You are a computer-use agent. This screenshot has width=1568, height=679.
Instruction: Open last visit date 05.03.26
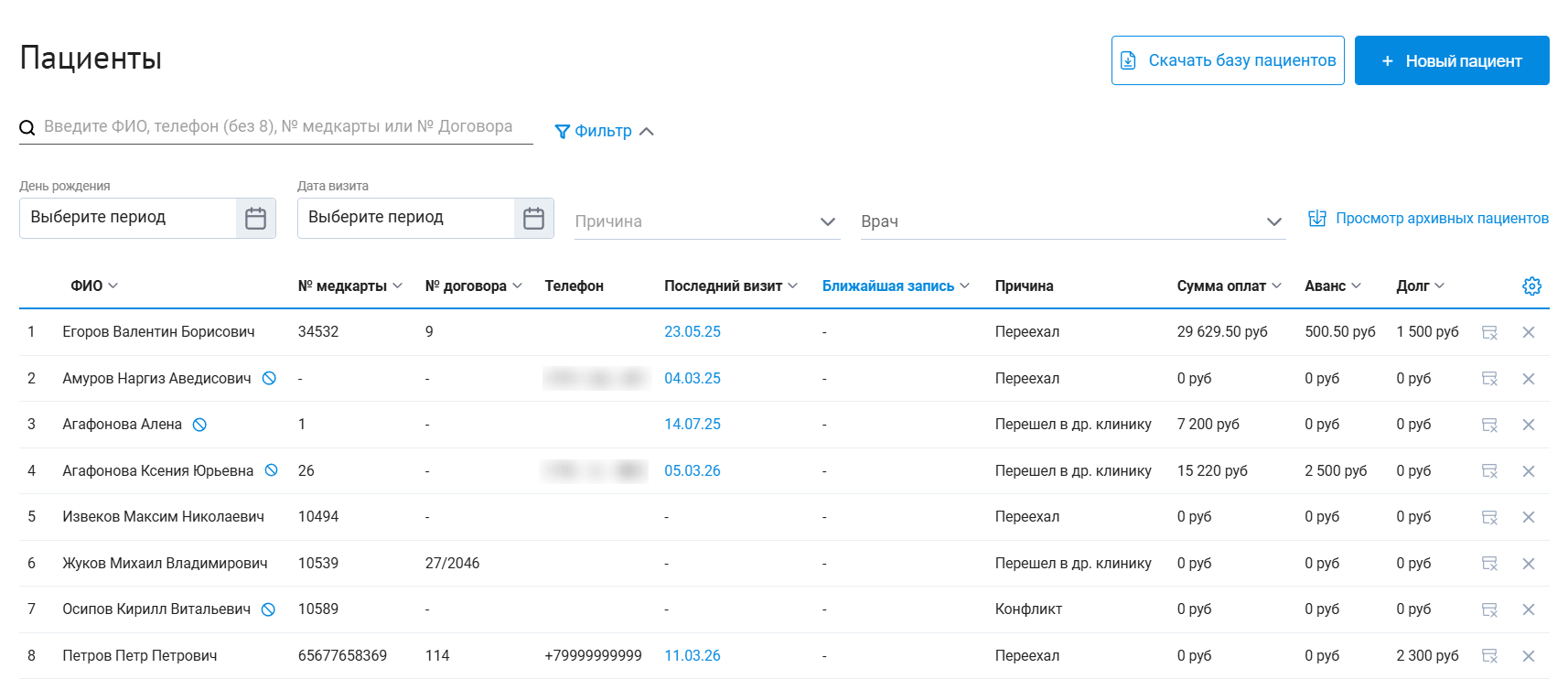tap(693, 470)
